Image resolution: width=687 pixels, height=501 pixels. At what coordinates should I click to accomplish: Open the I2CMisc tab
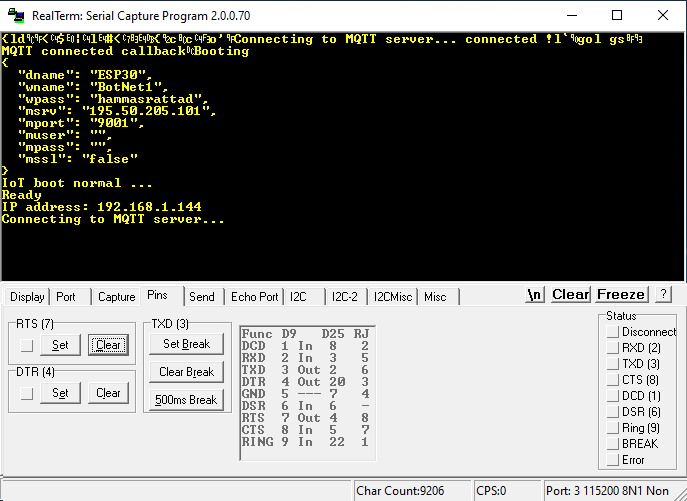click(x=392, y=297)
